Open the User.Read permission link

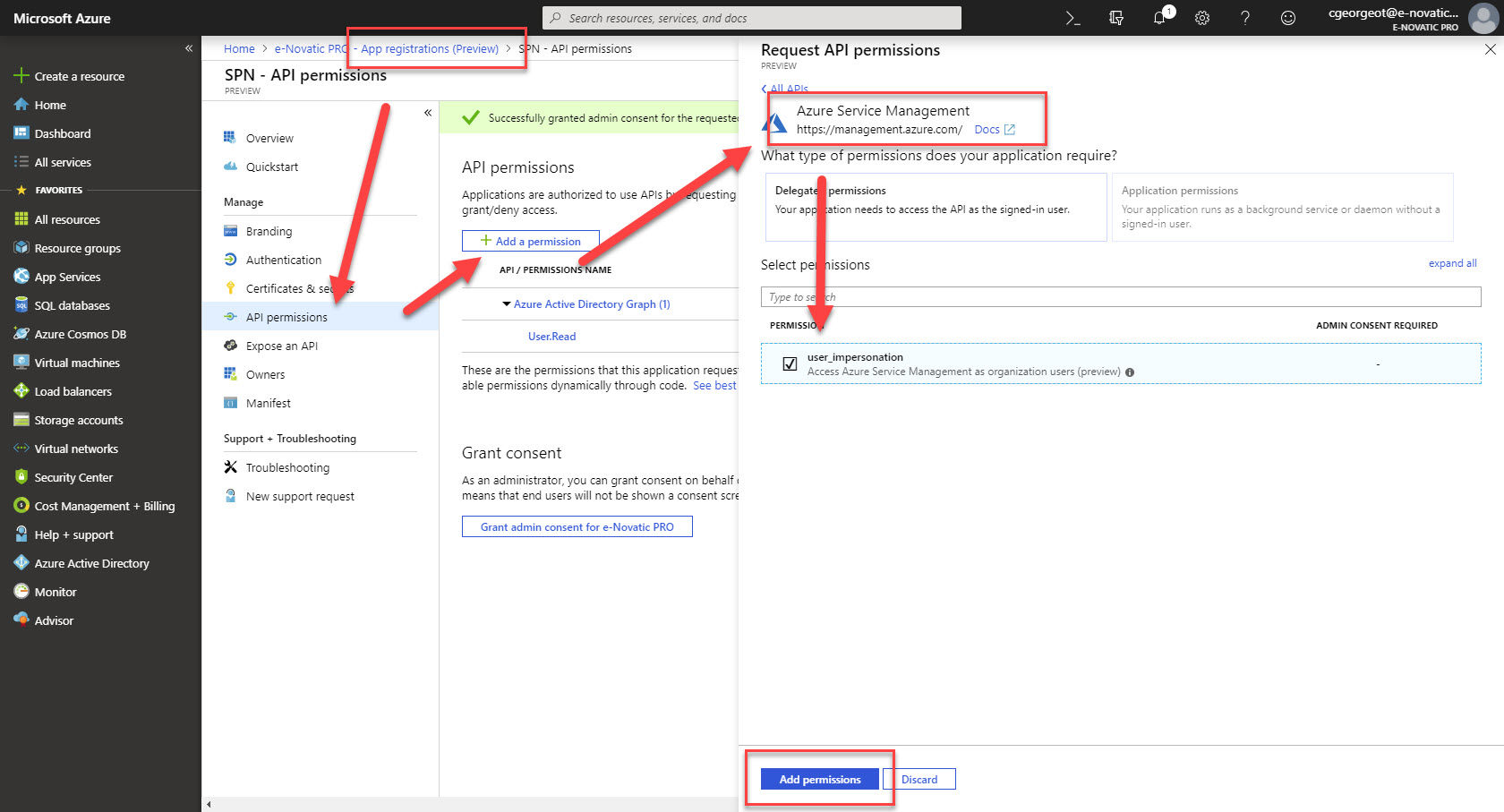click(x=551, y=337)
